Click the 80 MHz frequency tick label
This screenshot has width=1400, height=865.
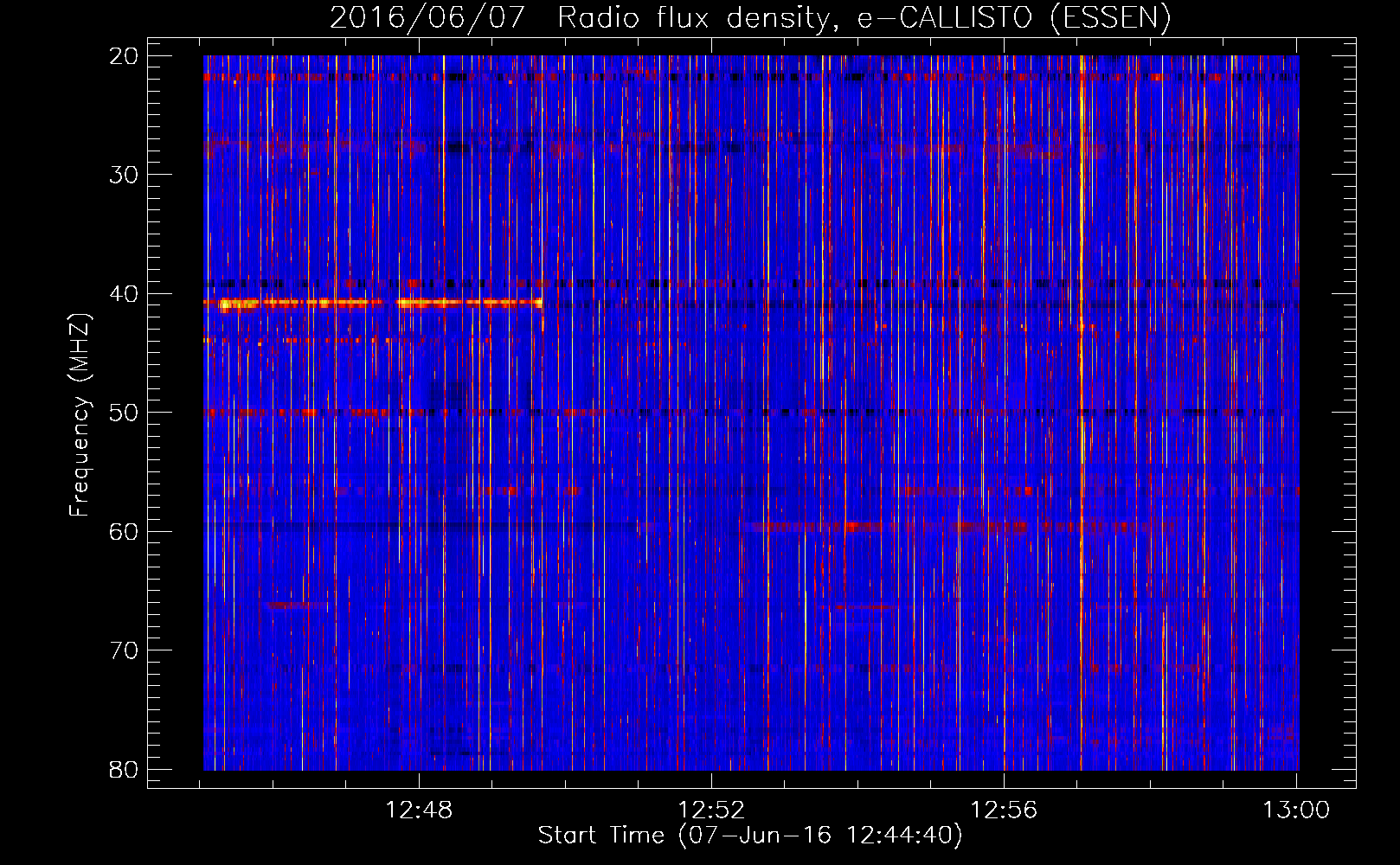tap(124, 769)
